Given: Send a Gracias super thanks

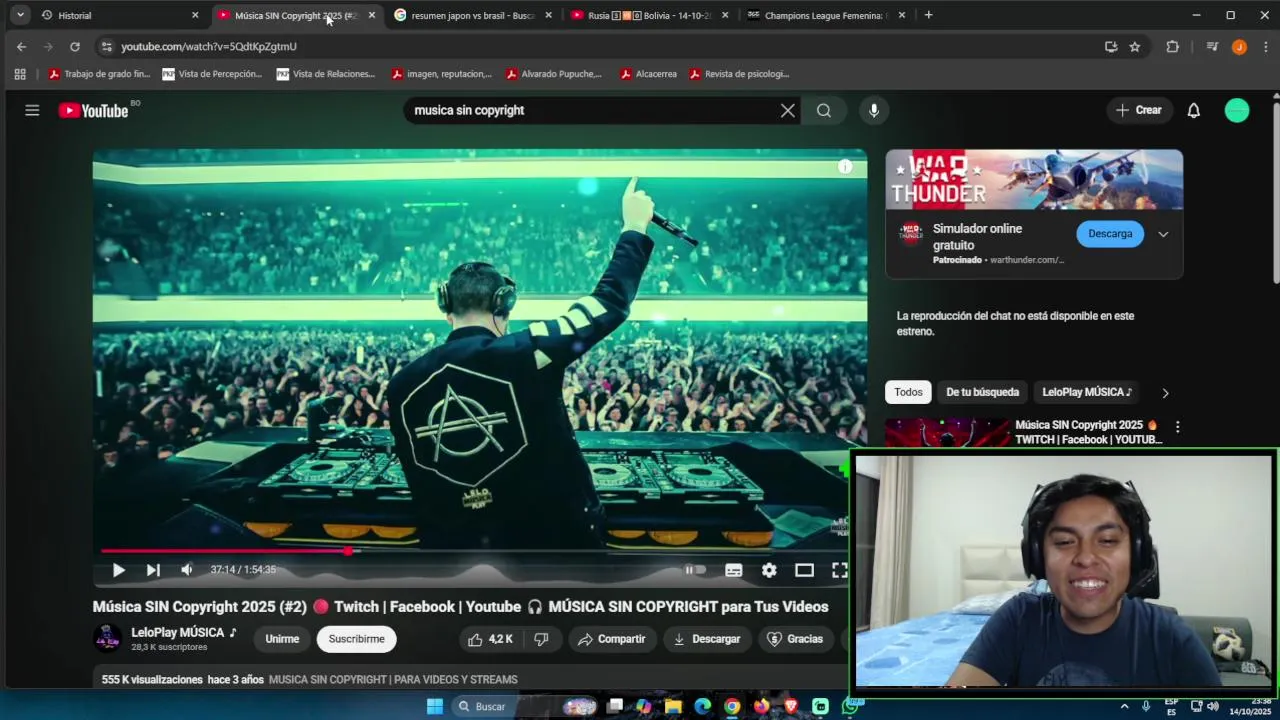Looking at the screenshot, I should coord(794,639).
